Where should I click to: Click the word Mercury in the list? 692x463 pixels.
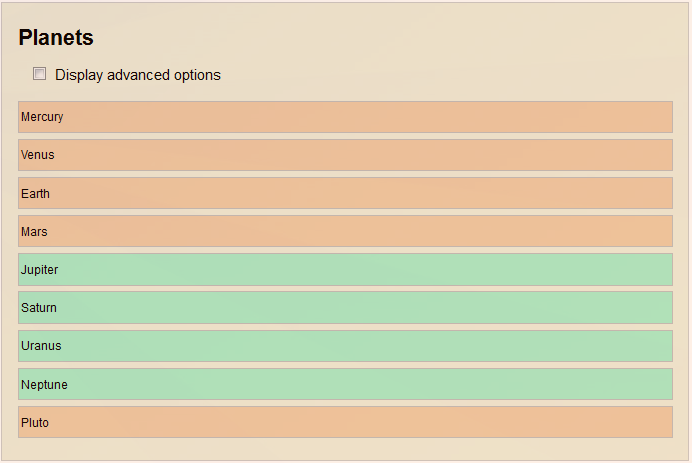(42, 117)
